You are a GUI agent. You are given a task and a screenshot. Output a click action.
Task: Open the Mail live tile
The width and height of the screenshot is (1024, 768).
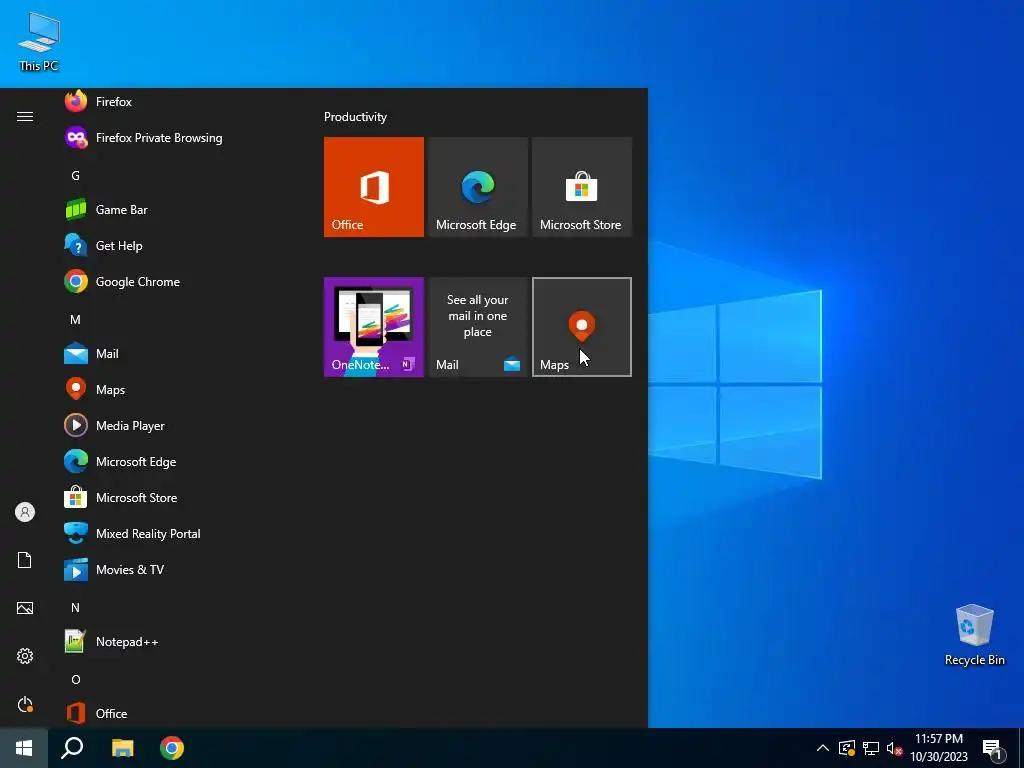click(478, 327)
